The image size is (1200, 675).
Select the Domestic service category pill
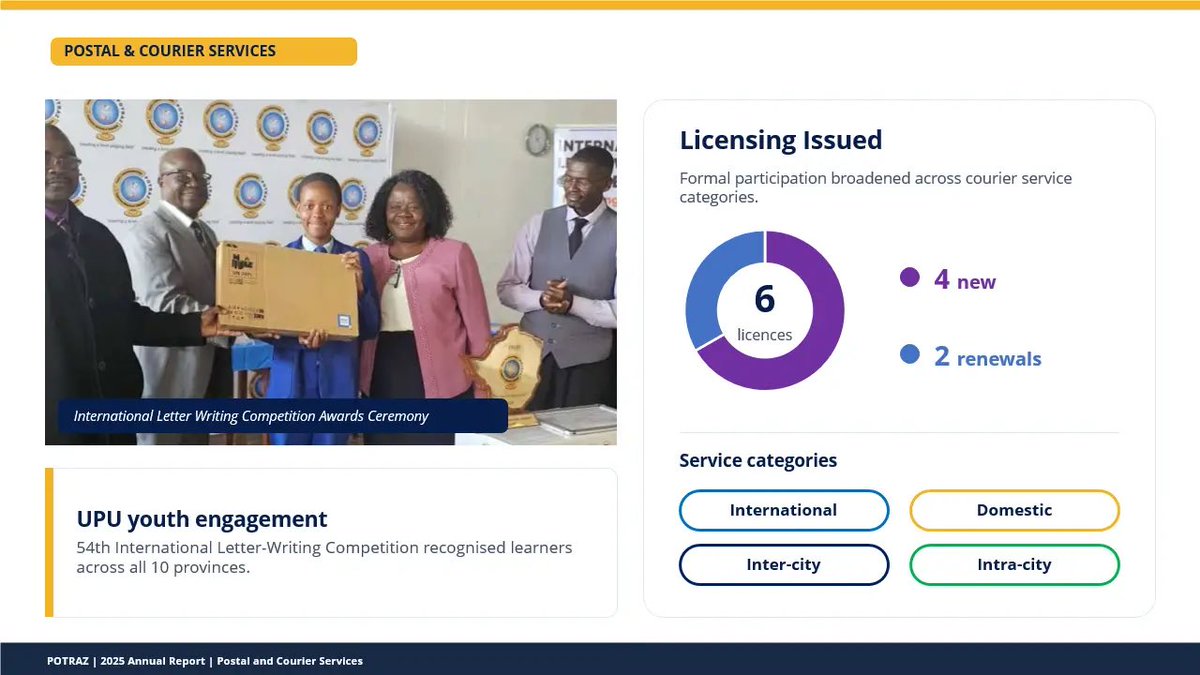coord(1014,510)
